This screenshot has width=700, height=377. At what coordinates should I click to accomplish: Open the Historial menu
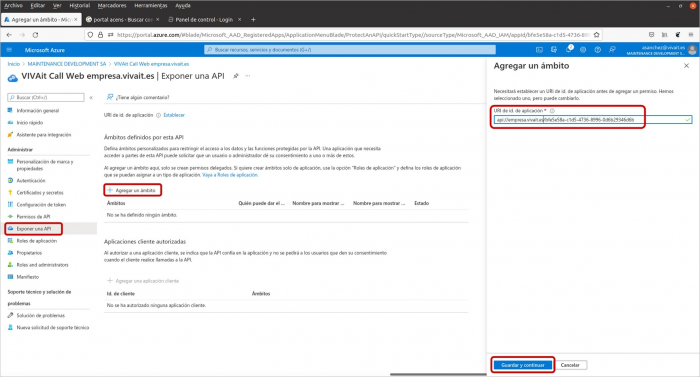[x=79, y=5]
